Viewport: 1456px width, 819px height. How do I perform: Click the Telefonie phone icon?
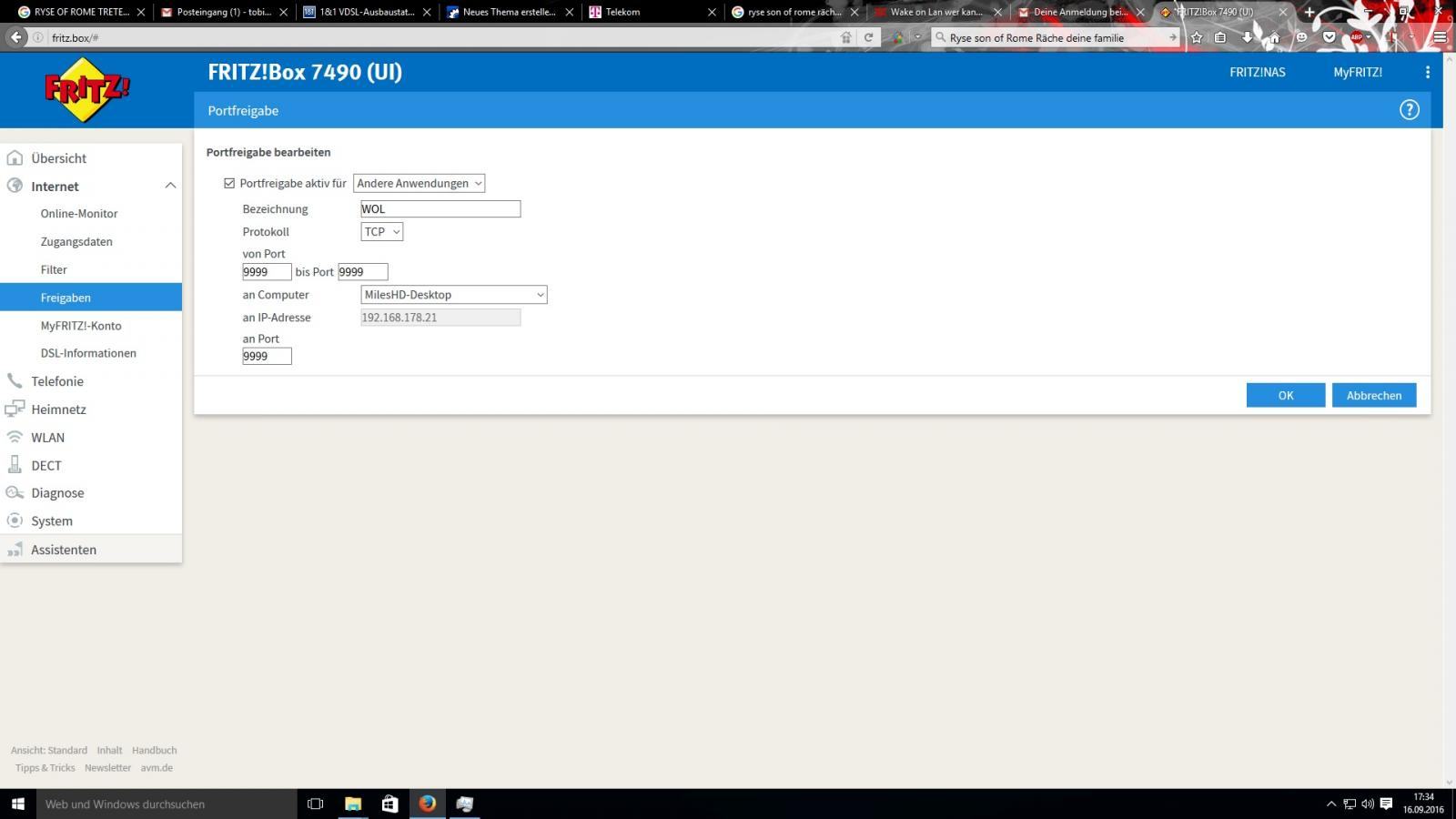(x=15, y=380)
